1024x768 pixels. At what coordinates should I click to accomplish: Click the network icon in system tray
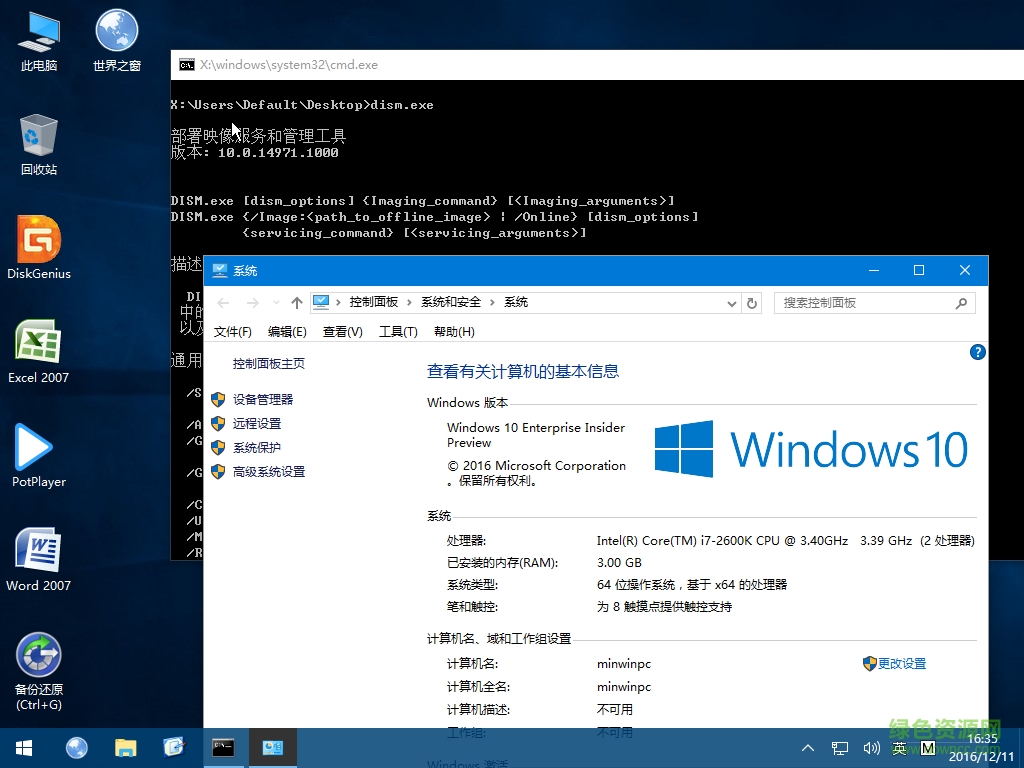pyautogui.click(x=839, y=747)
